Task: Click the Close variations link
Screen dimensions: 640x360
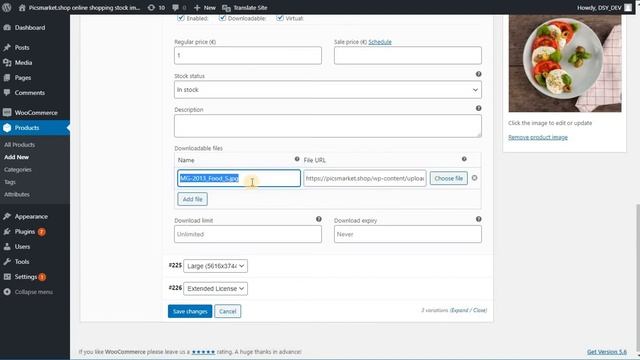Action: (x=480, y=310)
